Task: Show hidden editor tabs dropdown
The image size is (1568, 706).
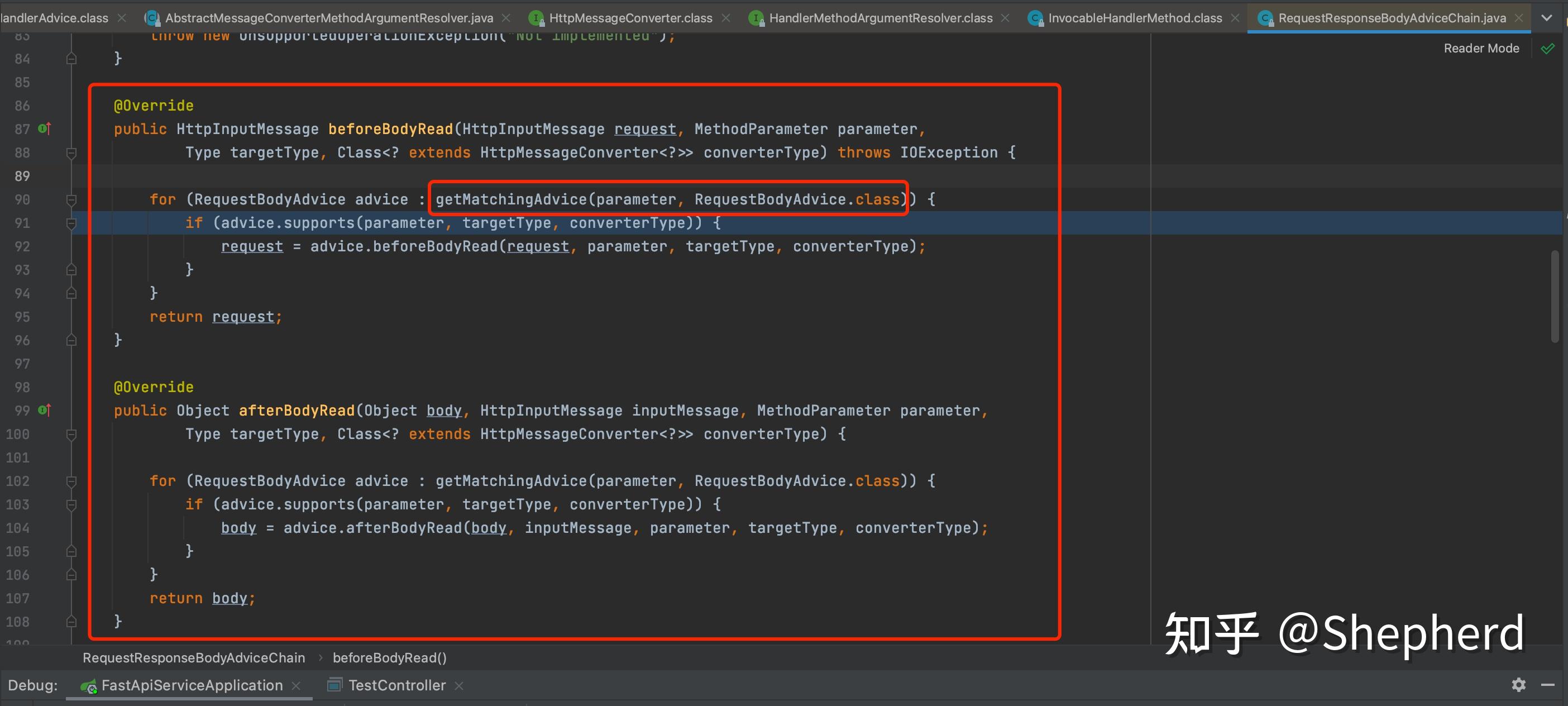Action: 1547,18
